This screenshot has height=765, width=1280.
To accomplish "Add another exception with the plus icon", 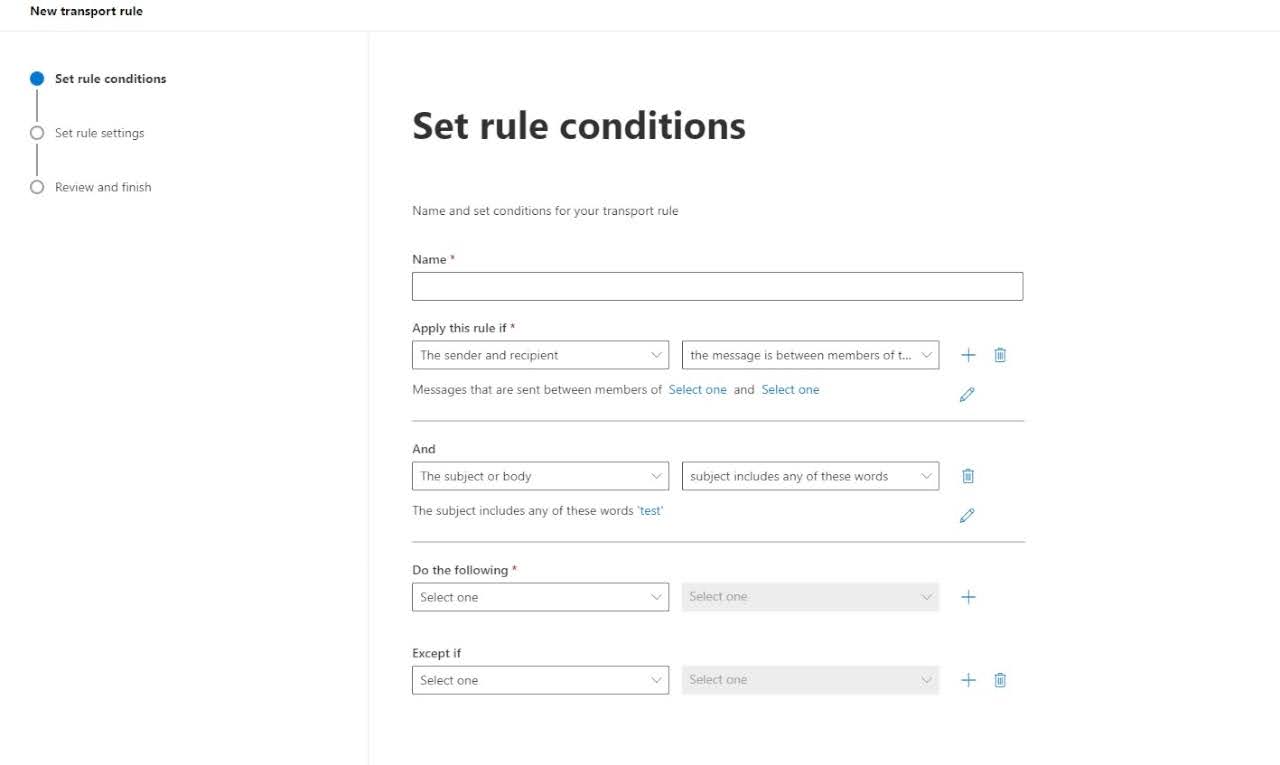I will (968, 680).
